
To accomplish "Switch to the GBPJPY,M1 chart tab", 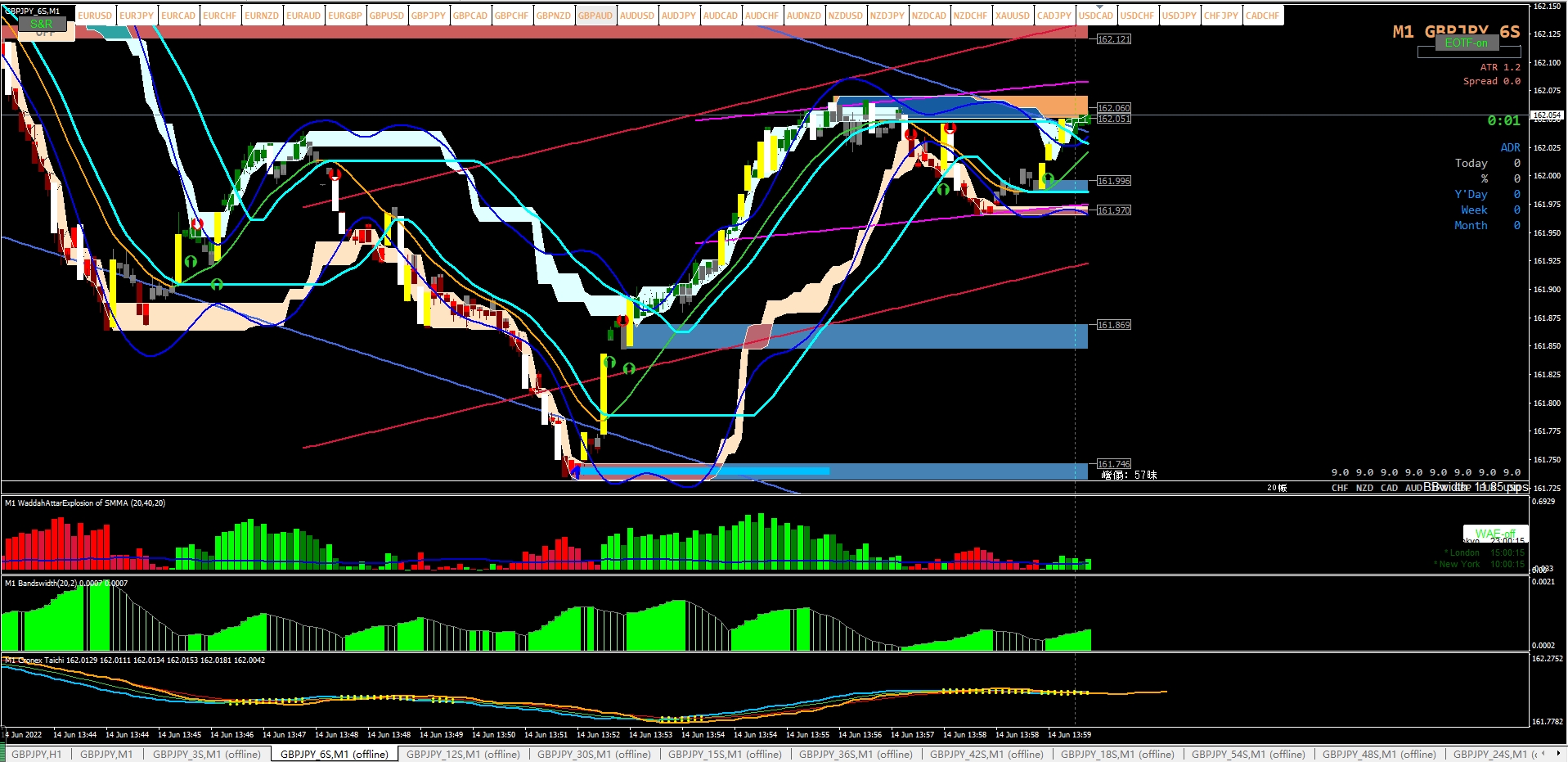I will click(106, 754).
